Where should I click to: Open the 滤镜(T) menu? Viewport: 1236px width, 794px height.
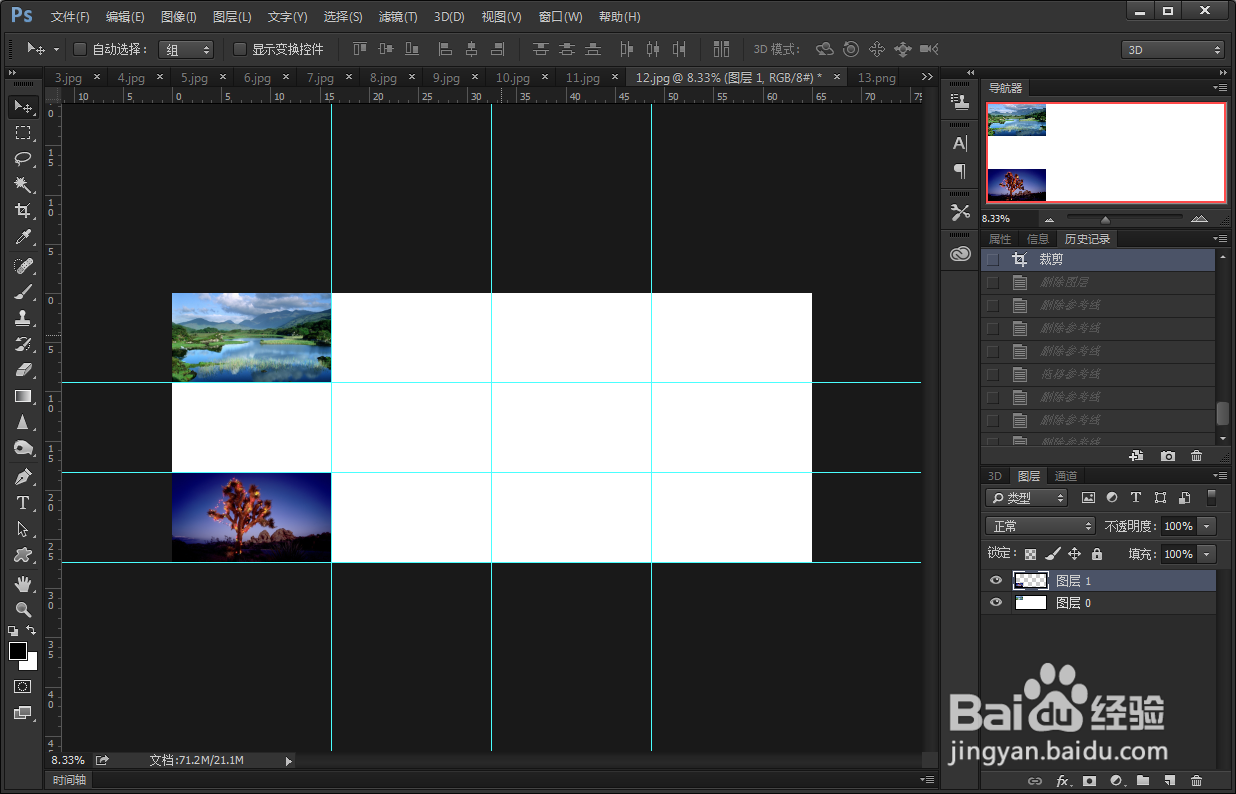click(x=398, y=17)
